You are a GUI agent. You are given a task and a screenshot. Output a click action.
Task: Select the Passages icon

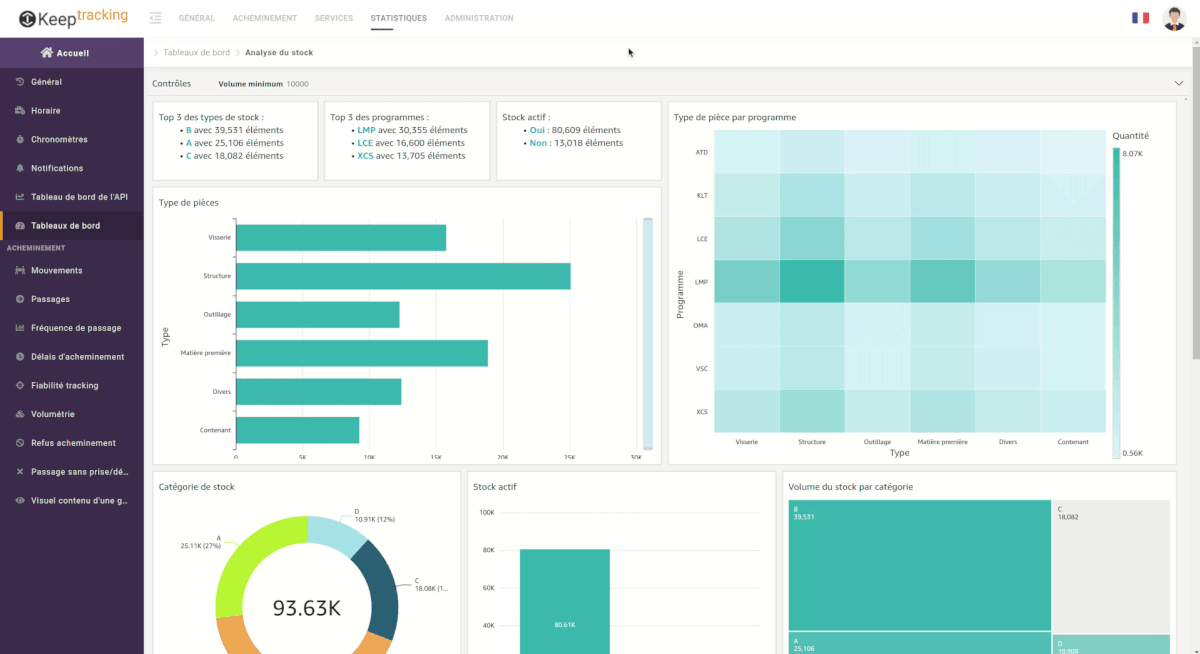22,299
